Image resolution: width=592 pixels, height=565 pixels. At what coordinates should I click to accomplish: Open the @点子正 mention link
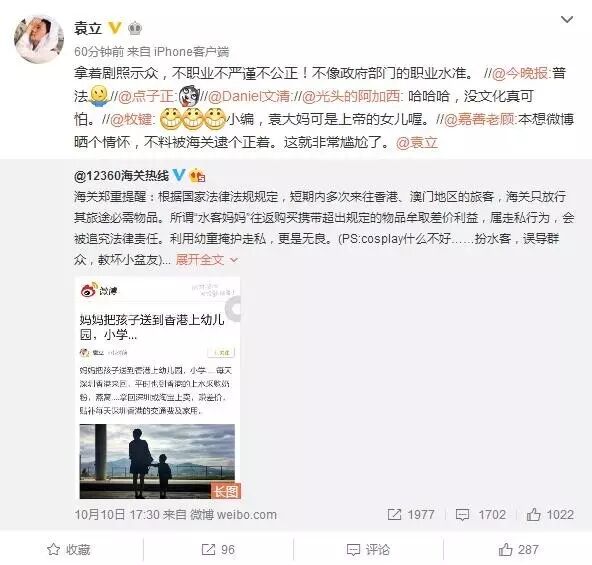146,96
